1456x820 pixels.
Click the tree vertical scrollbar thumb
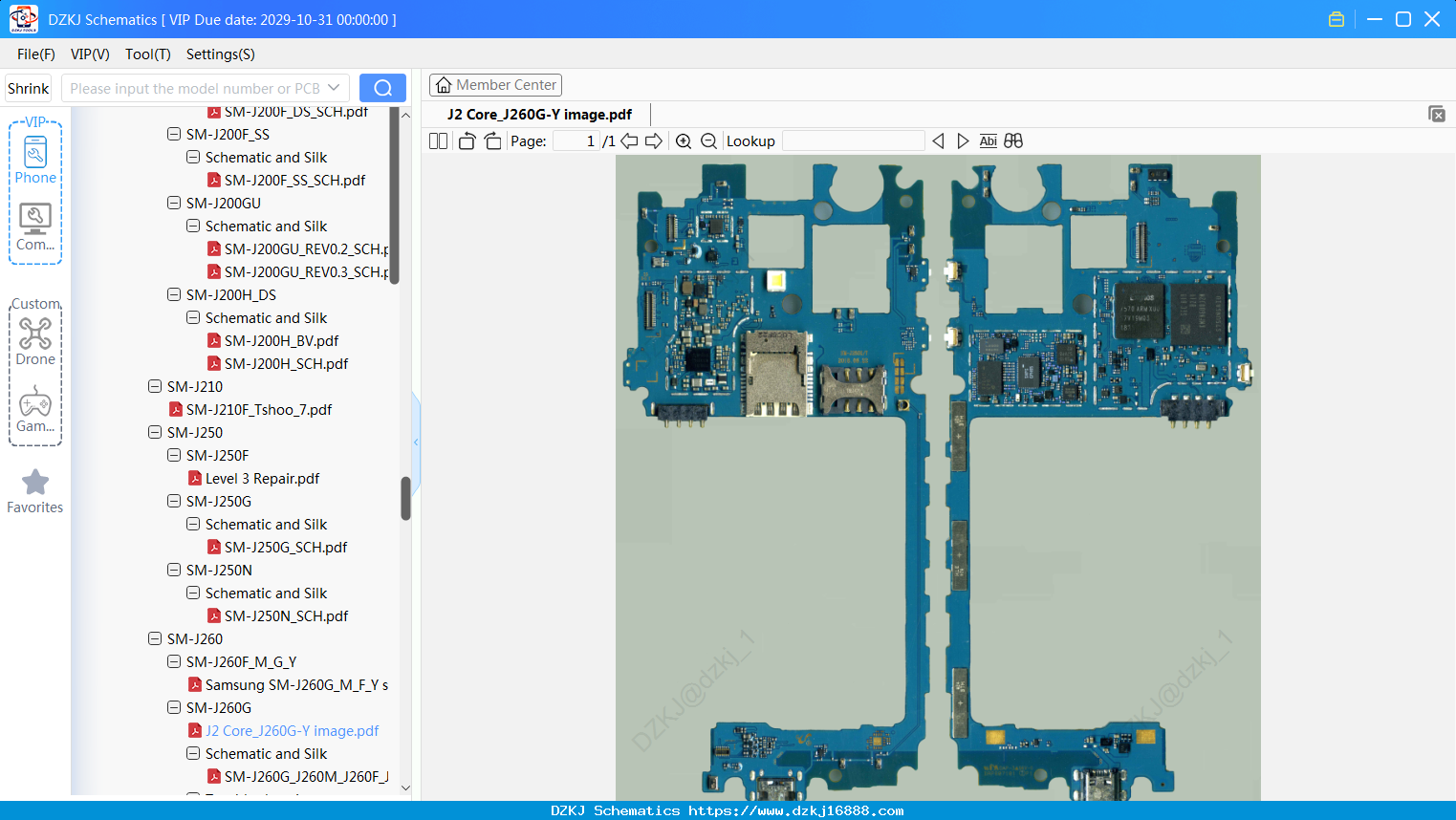coord(405,498)
